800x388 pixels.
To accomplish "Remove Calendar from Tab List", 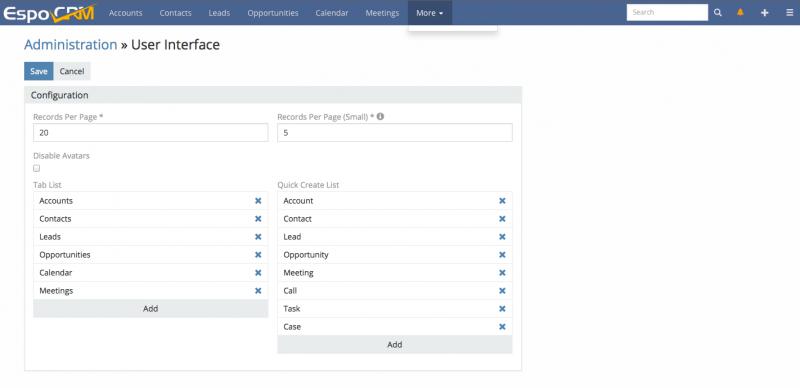I will click(x=258, y=273).
